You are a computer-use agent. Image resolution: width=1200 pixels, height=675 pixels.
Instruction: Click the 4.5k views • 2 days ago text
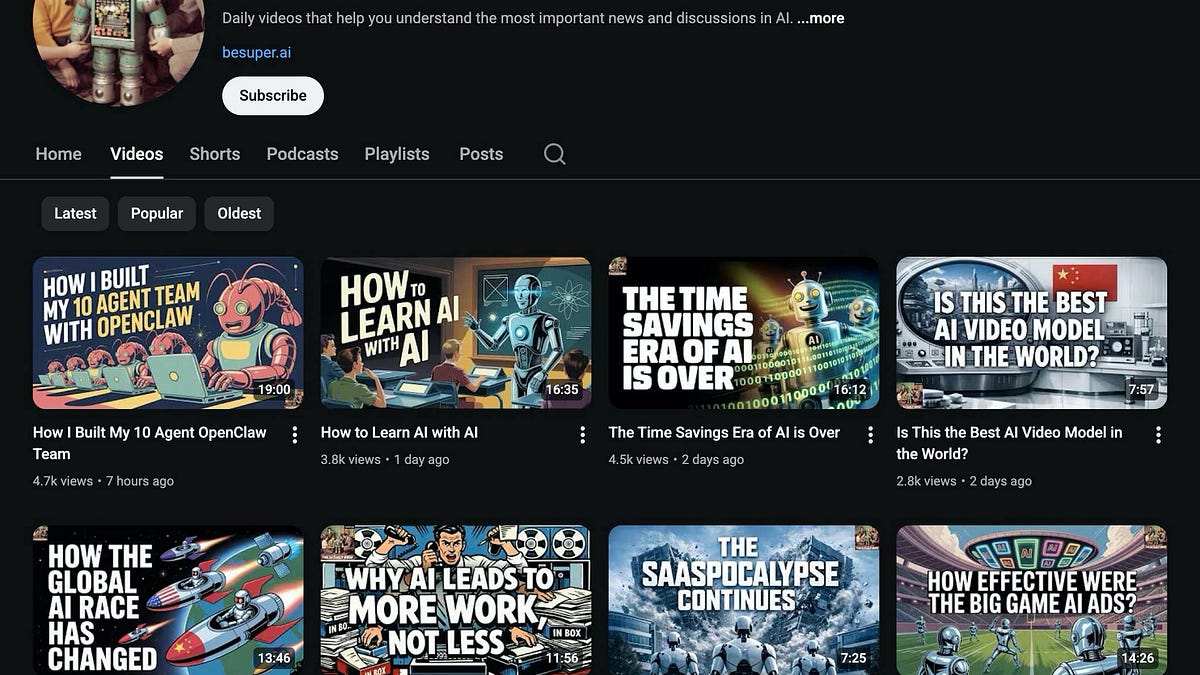[677, 460]
